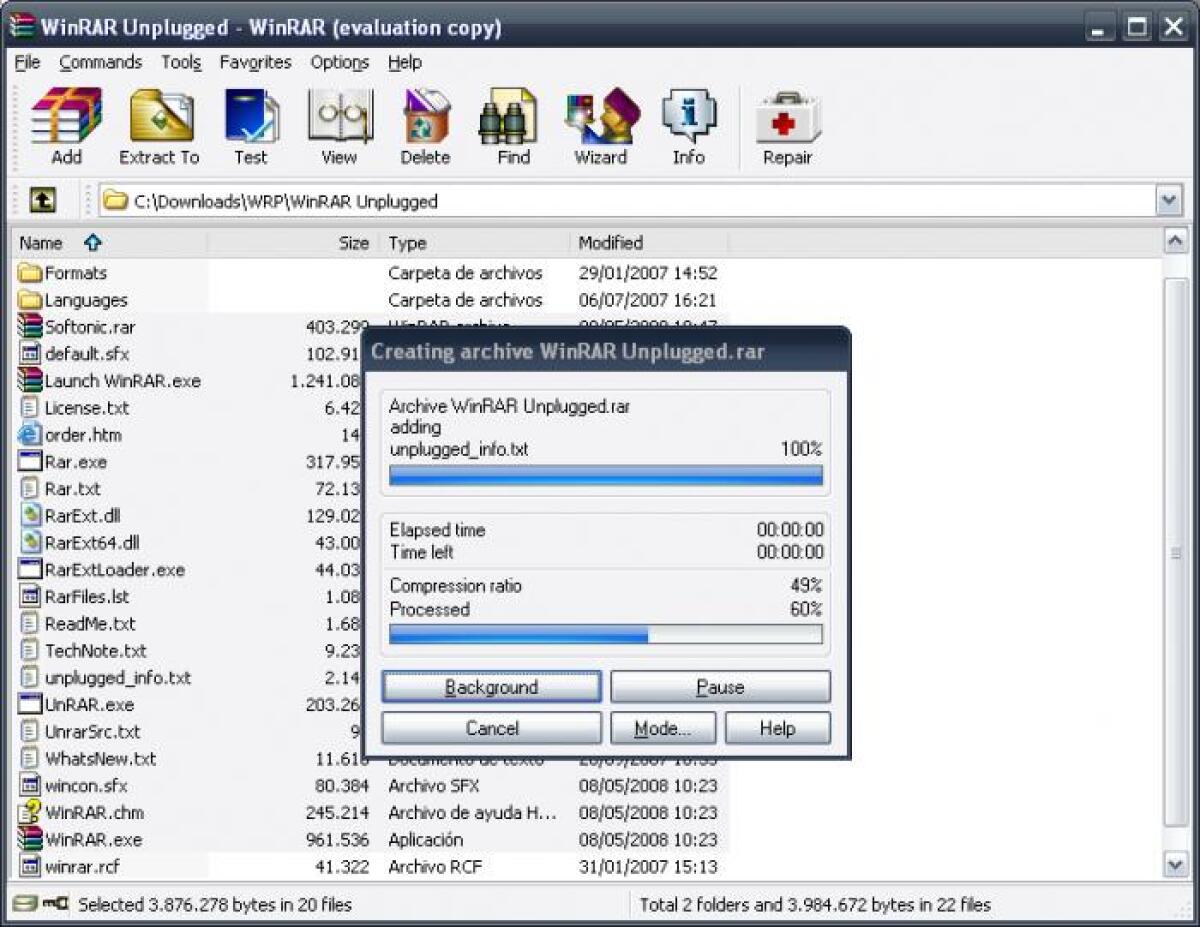Viewport: 1200px width, 927px height.
Task: Start the WinRAR Wizard
Action: point(598,120)
